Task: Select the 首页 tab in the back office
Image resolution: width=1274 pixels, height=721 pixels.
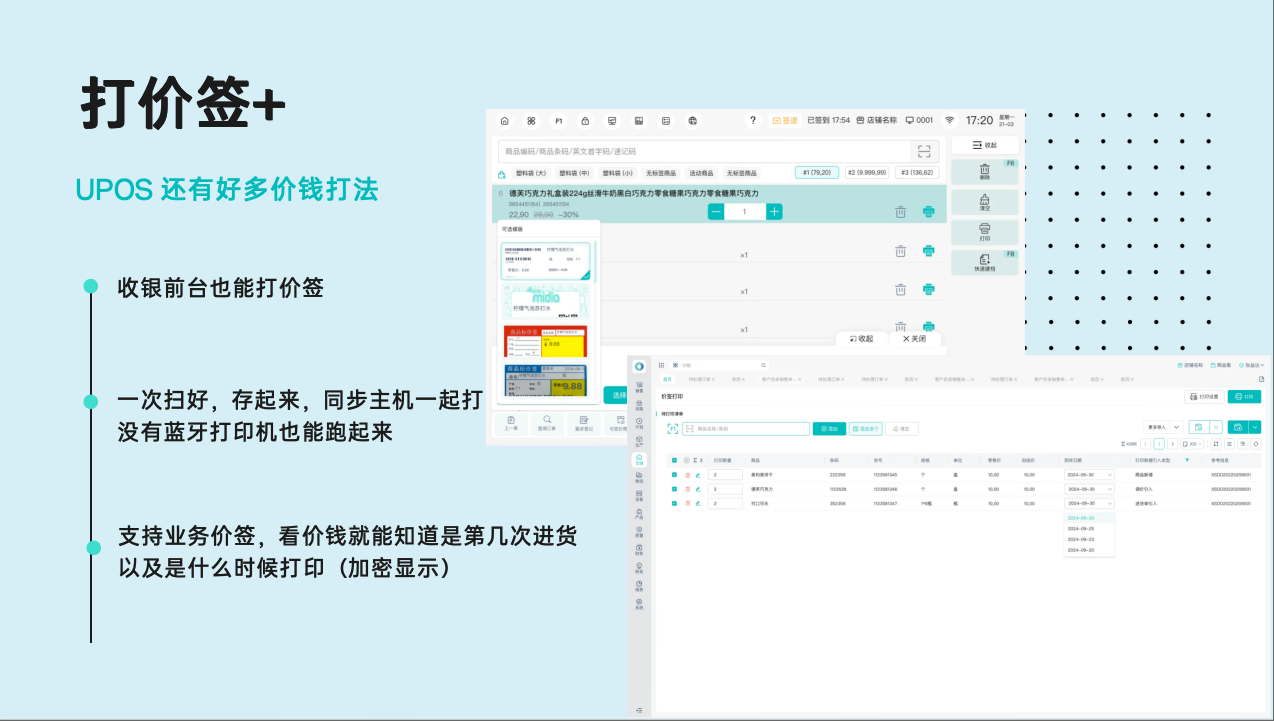Action: click(668, 379)
